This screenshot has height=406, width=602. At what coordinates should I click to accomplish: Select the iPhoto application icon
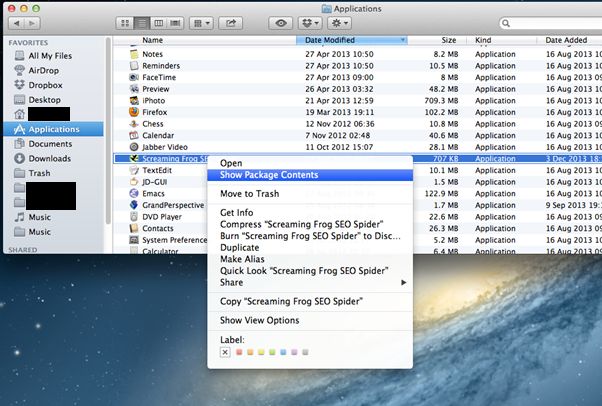(x=134, y=101)
